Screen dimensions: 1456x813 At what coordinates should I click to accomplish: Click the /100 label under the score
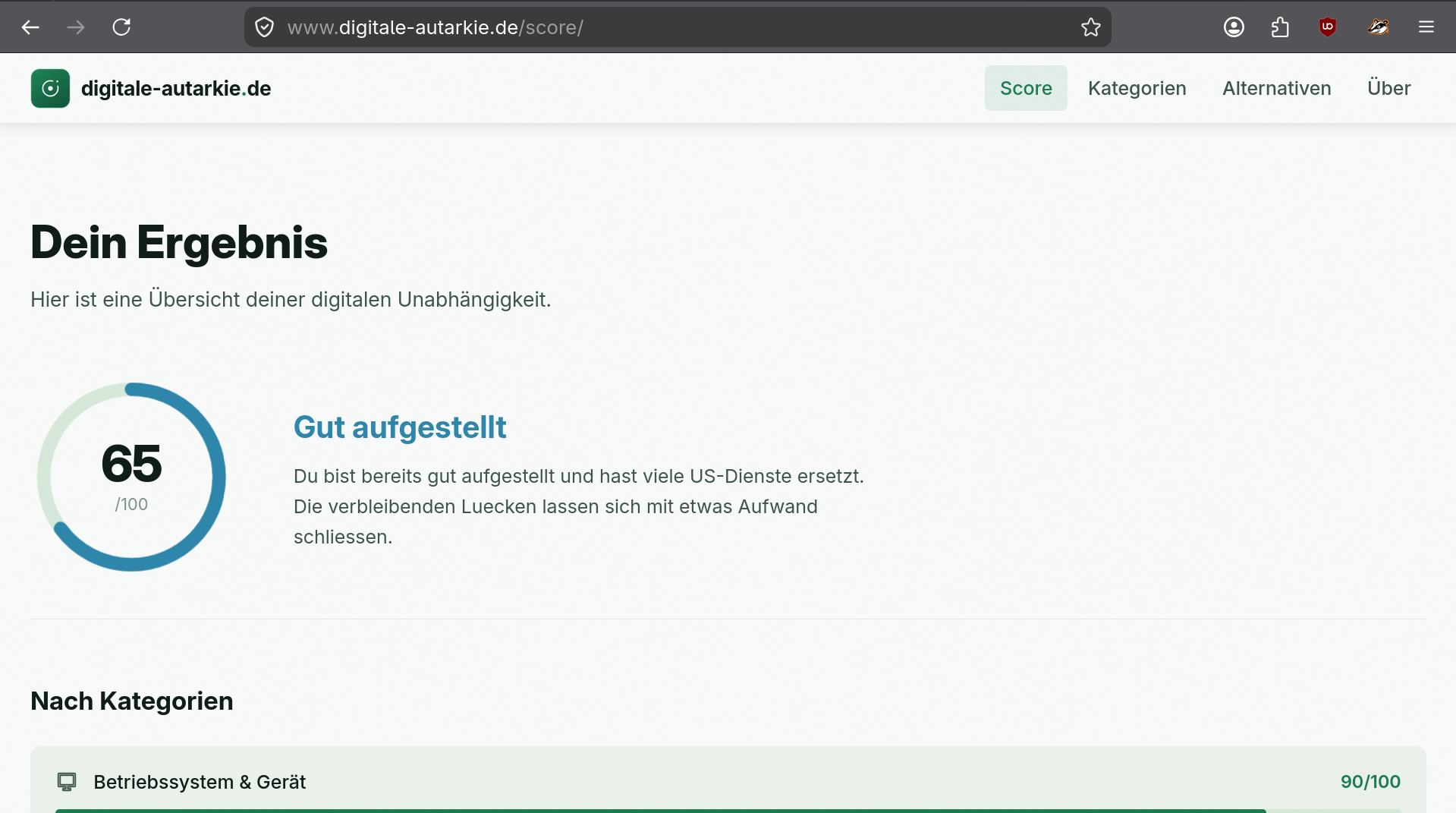(131, 504)
